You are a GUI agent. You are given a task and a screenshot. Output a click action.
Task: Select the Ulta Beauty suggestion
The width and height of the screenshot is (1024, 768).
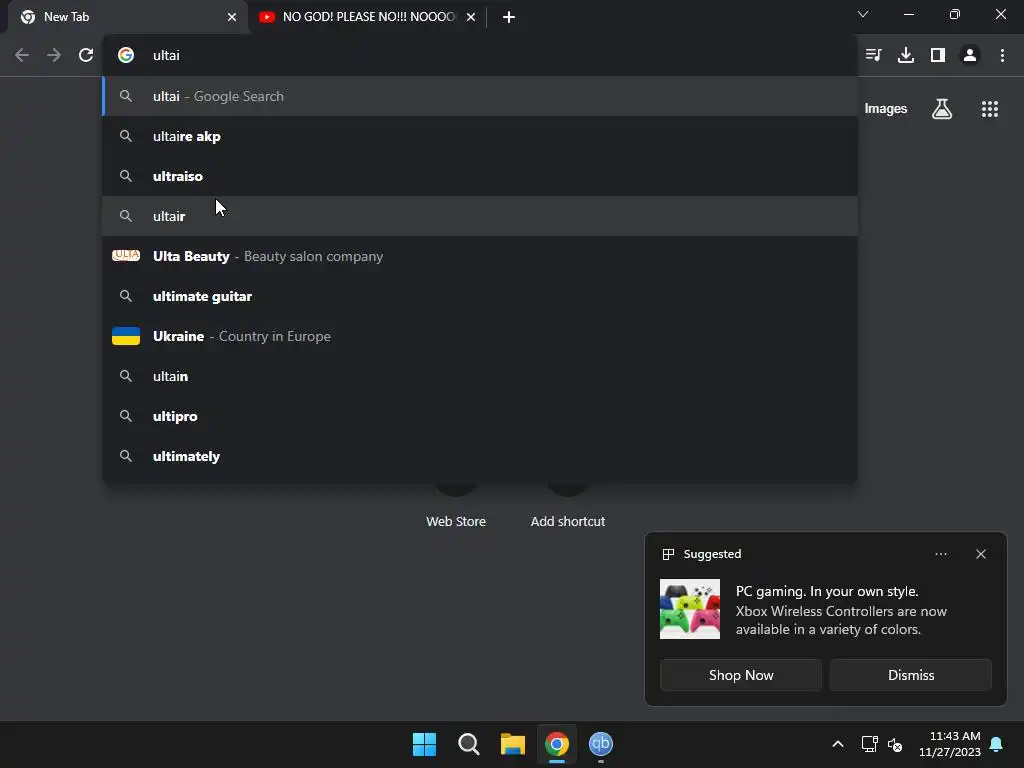pyautogui.click(x=480, y=256)
